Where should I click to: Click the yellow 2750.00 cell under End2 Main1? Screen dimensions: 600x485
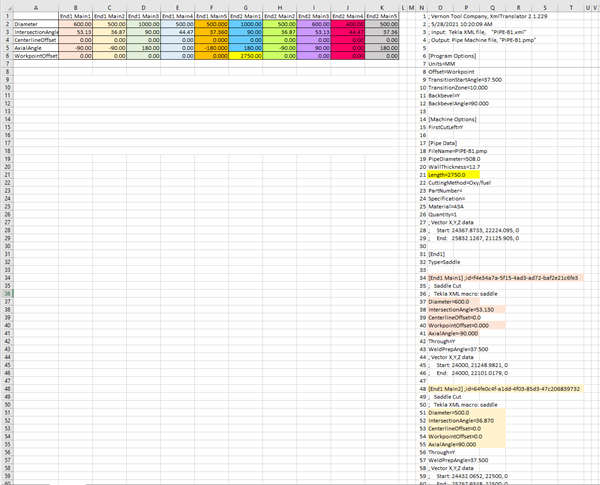tap(246, 56)
